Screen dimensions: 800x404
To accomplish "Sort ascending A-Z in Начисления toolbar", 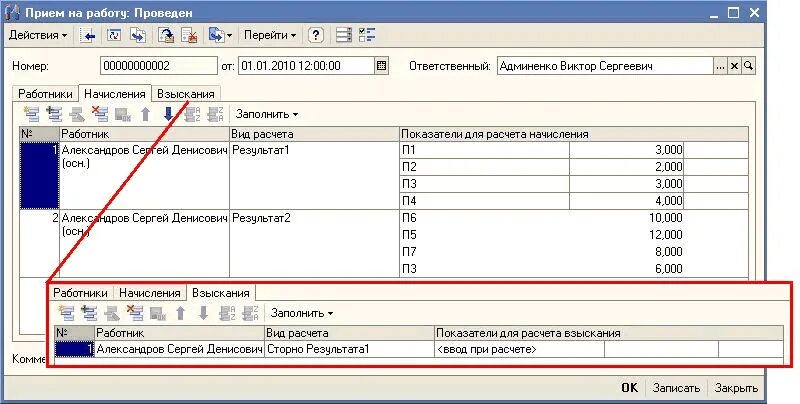I will pos(192,114).
